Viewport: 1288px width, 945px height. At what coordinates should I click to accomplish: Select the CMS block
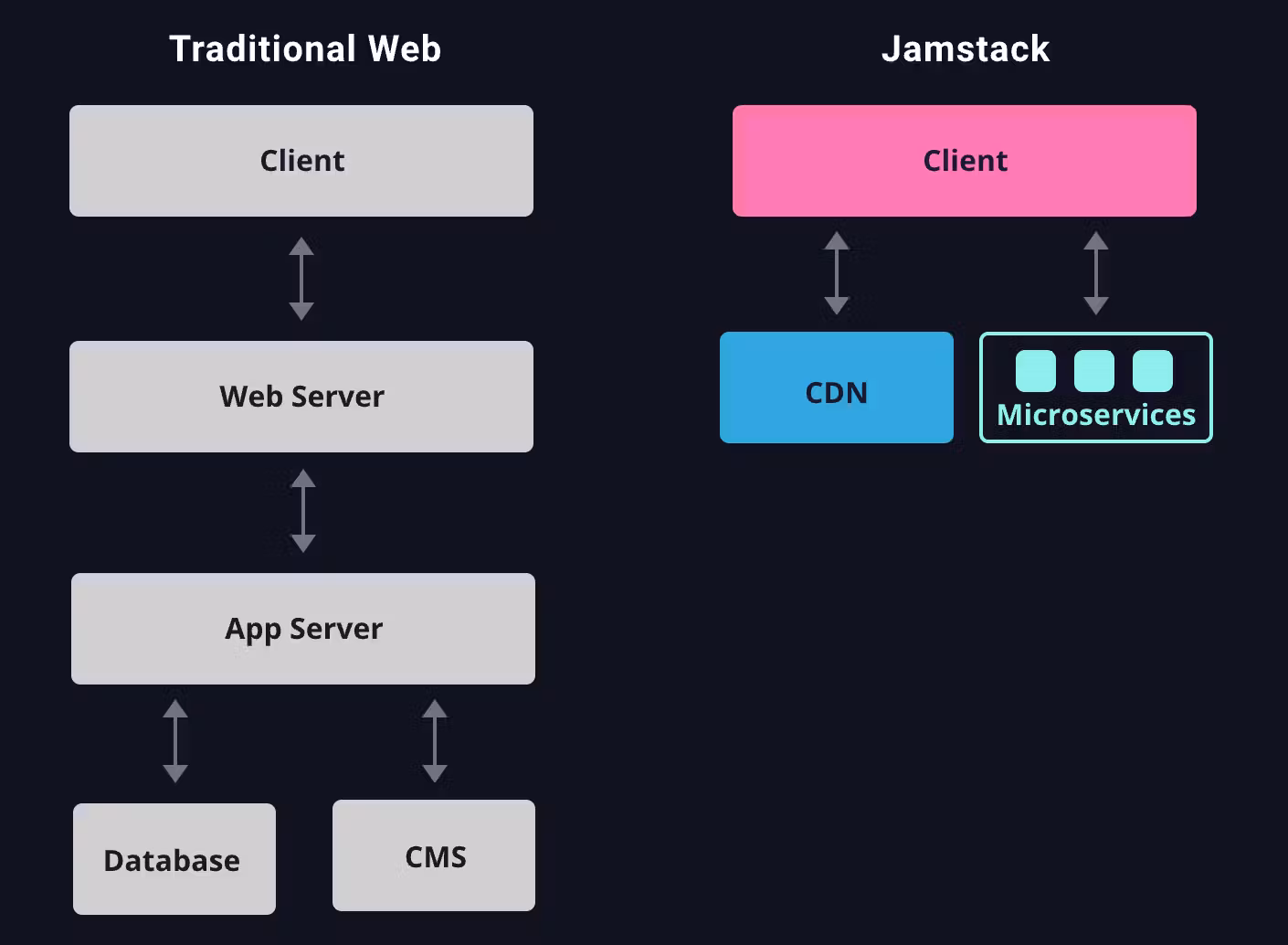pos(434,855)
